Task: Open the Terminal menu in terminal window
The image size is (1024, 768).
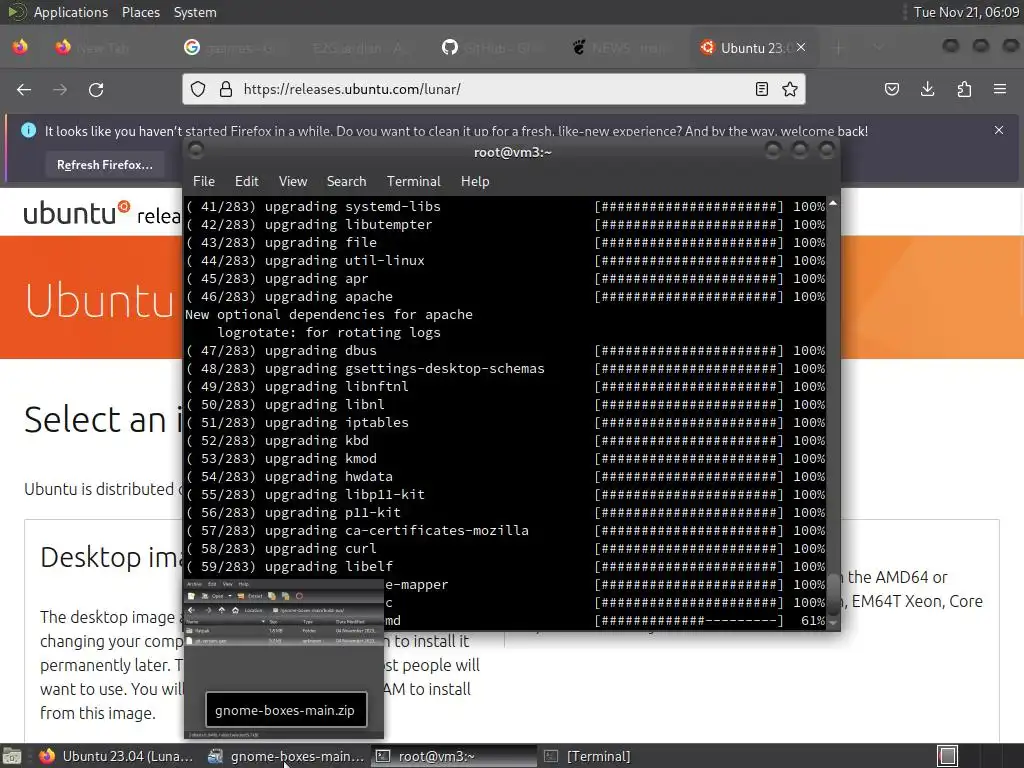Action: (413, 182)
